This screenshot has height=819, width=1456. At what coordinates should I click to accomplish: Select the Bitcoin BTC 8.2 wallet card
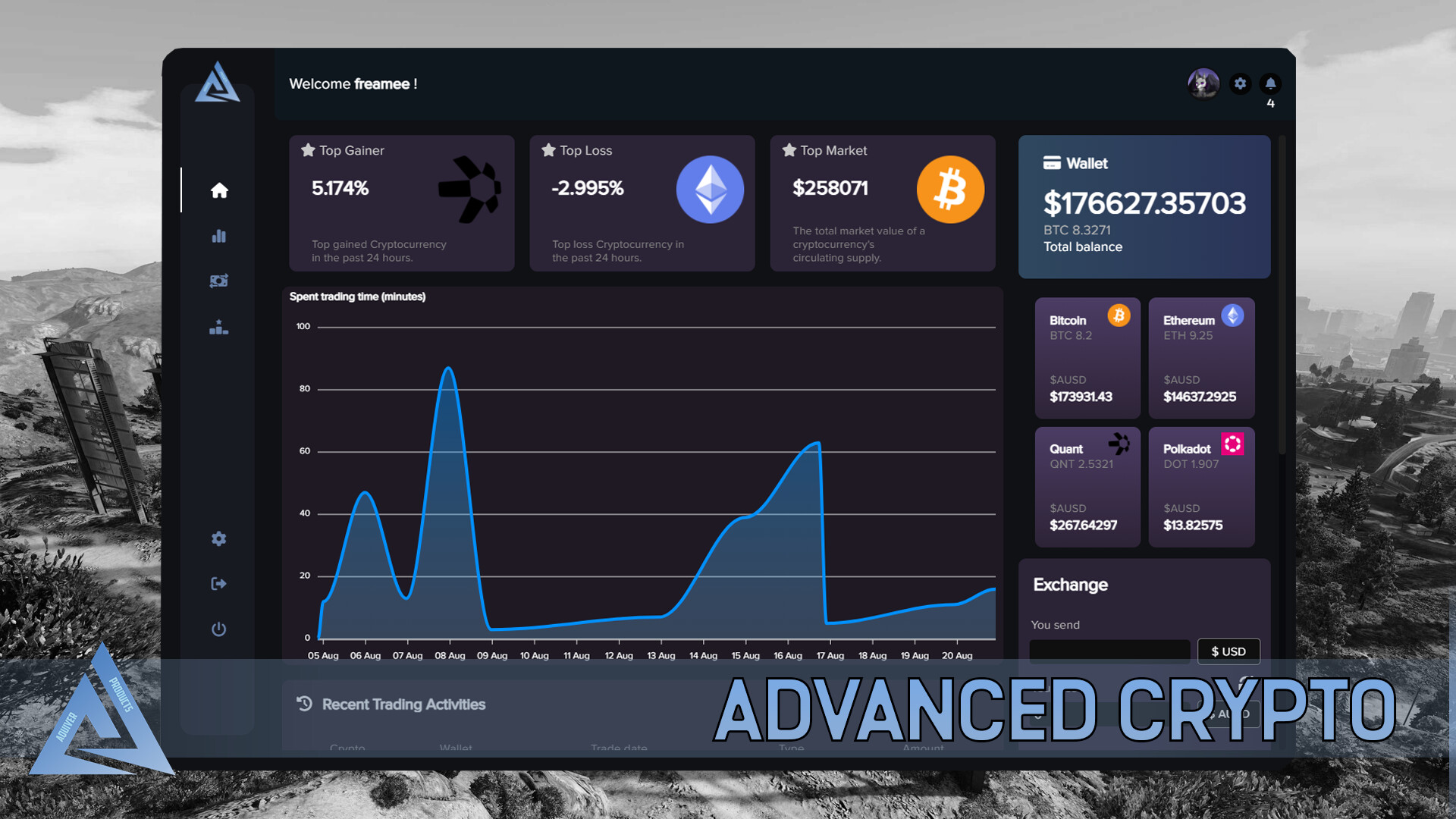coord(1087,358)
